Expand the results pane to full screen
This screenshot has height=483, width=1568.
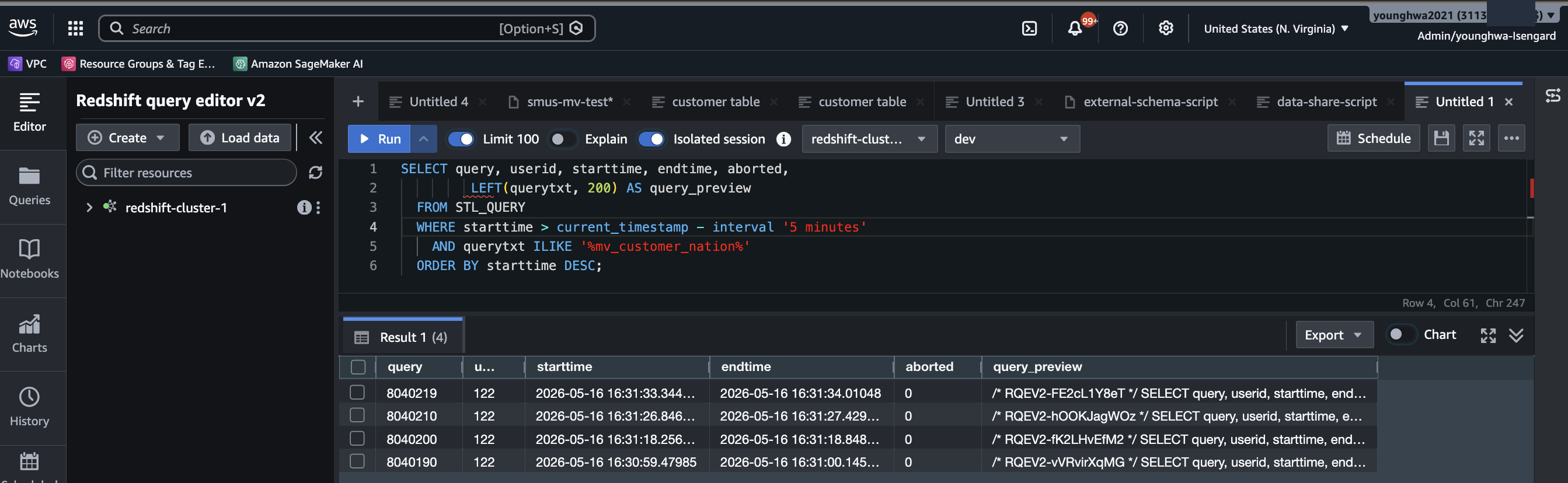1487,335
